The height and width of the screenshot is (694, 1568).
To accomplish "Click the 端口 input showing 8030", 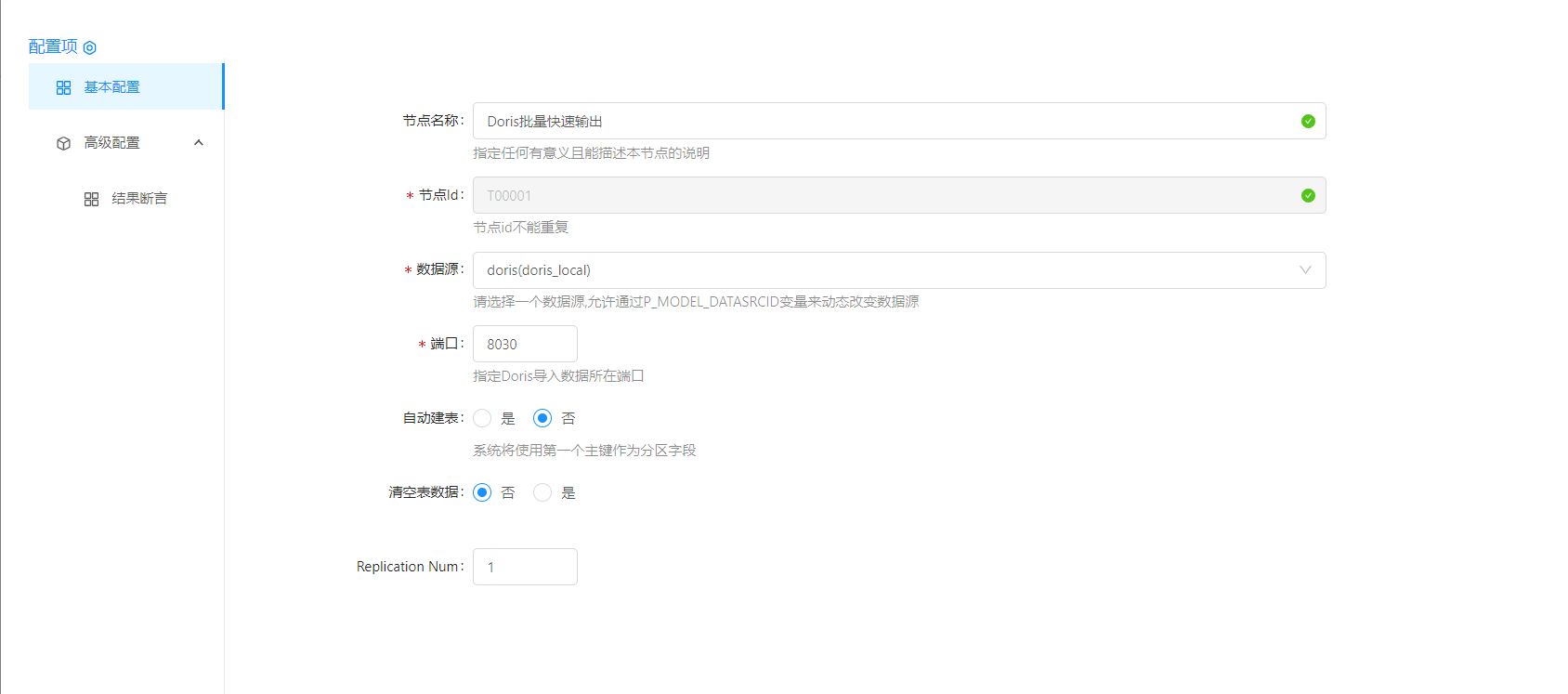I will click(525, 344).
